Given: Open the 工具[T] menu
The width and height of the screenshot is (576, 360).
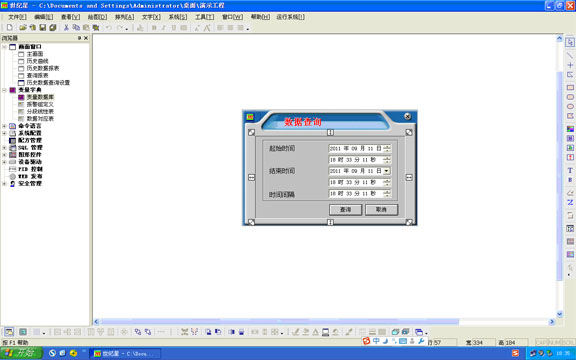Looking at the screenshot, I should [204, 17].
